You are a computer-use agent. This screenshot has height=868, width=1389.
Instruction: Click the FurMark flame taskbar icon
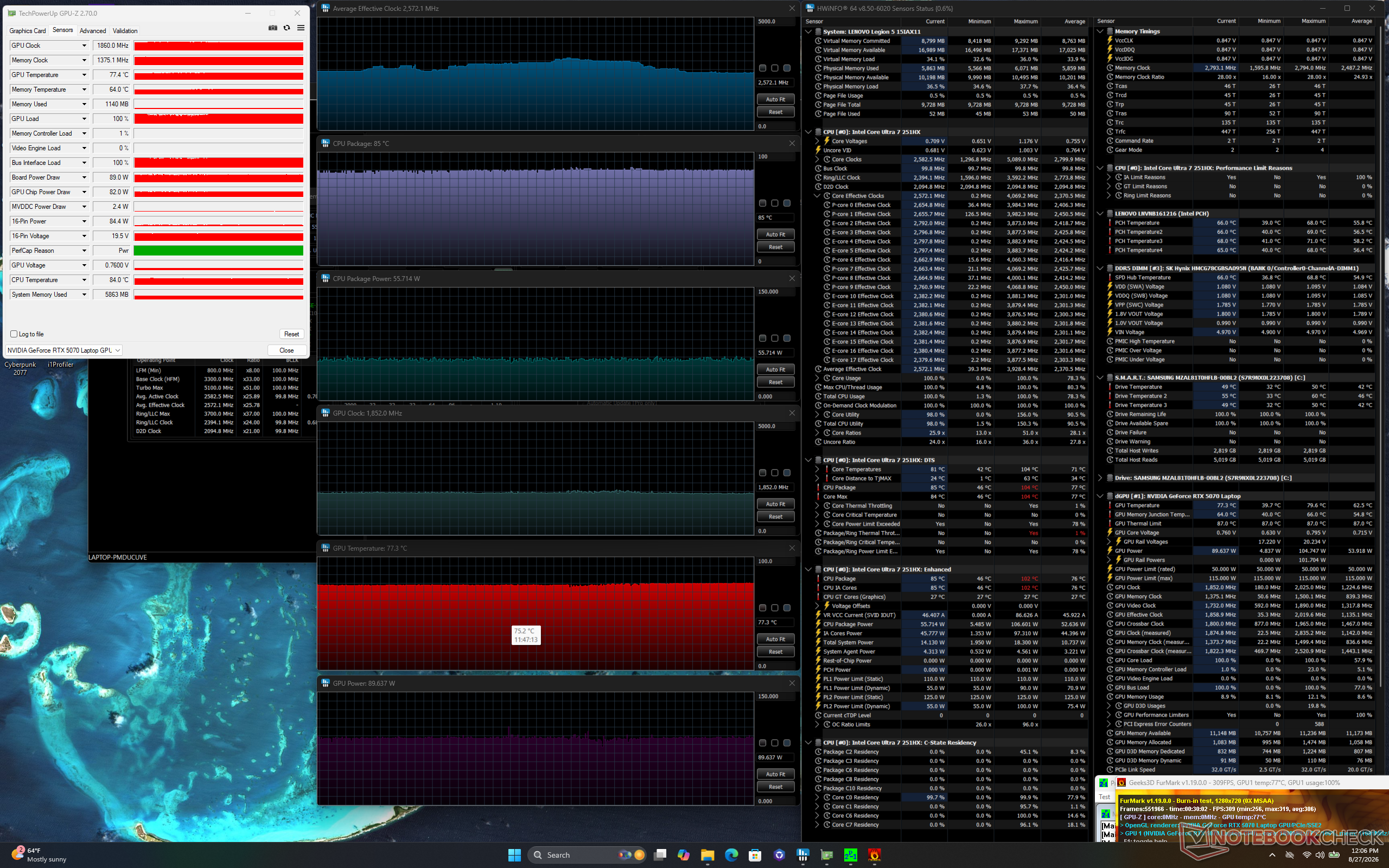tap(874, 855)
